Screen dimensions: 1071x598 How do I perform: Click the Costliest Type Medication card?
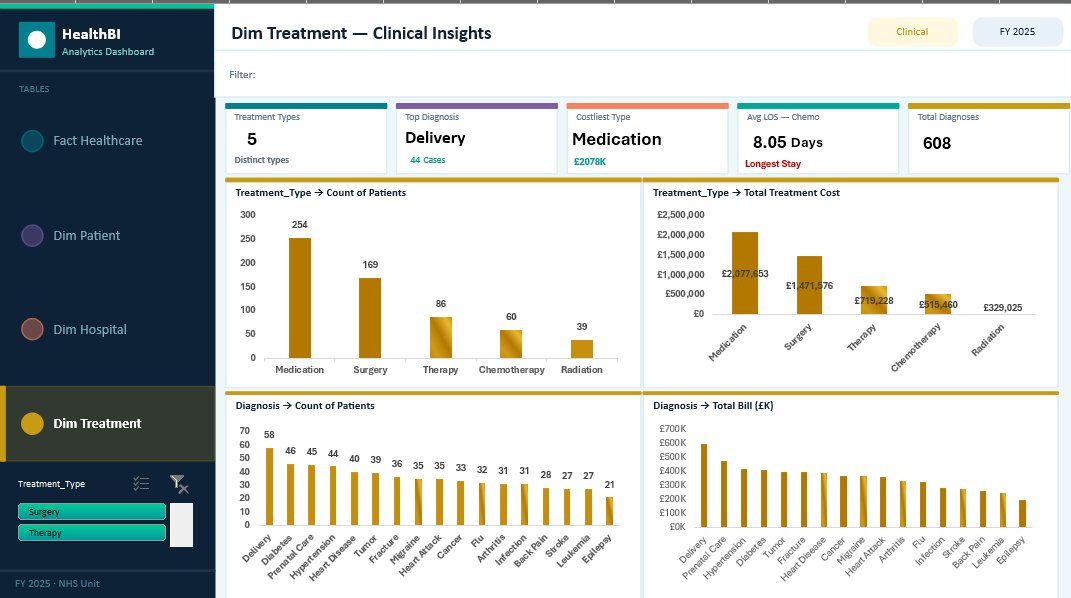pos(648,139)
